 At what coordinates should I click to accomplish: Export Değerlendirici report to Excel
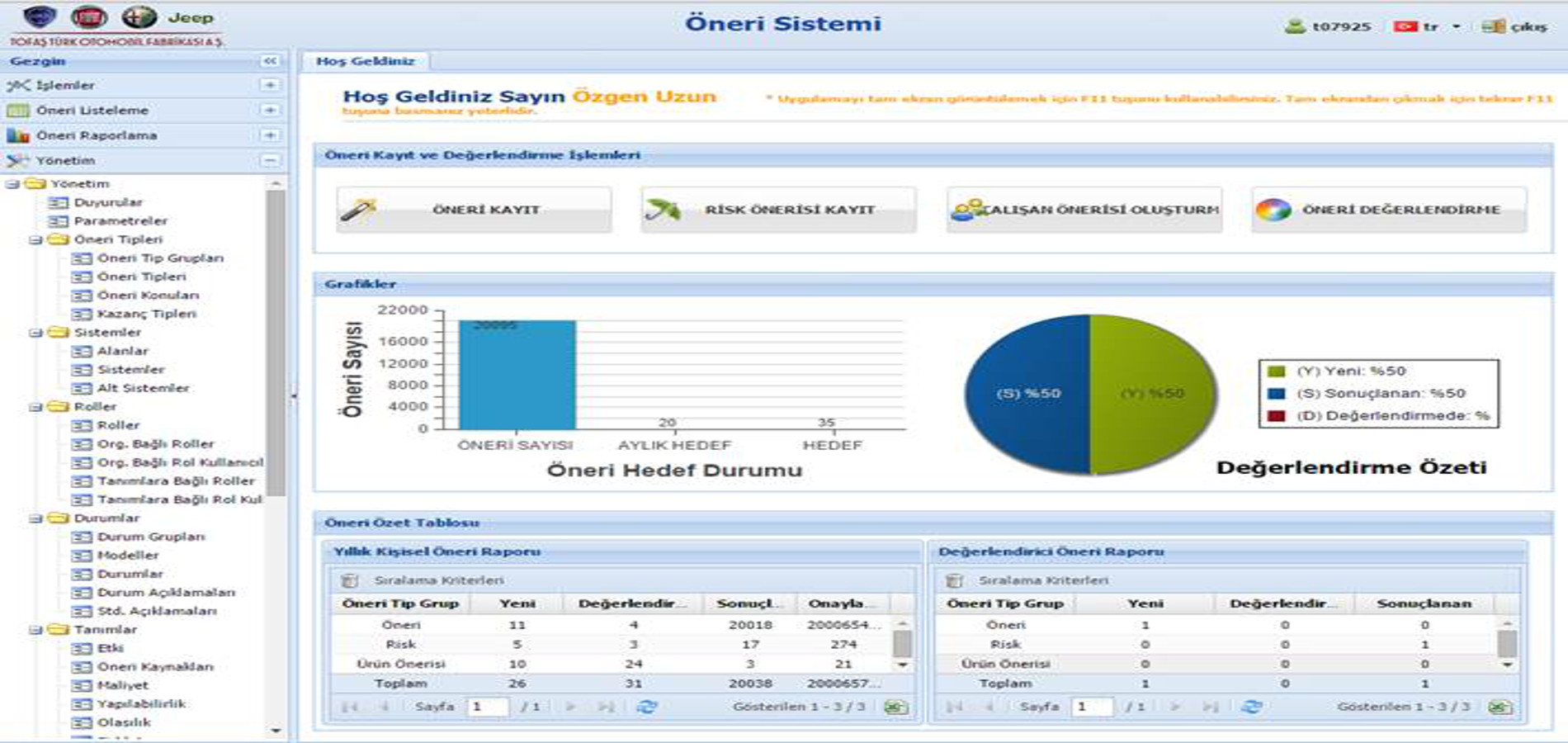1500,707
